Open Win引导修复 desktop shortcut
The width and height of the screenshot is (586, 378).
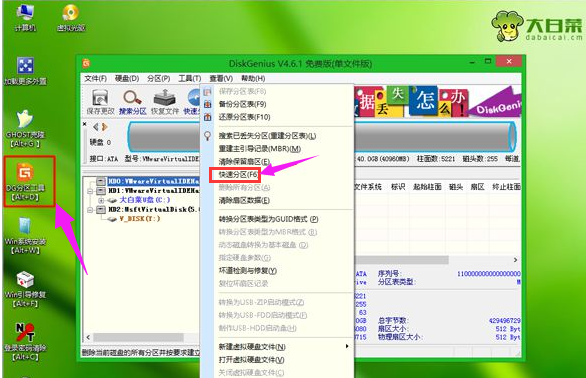click(25, 289)
